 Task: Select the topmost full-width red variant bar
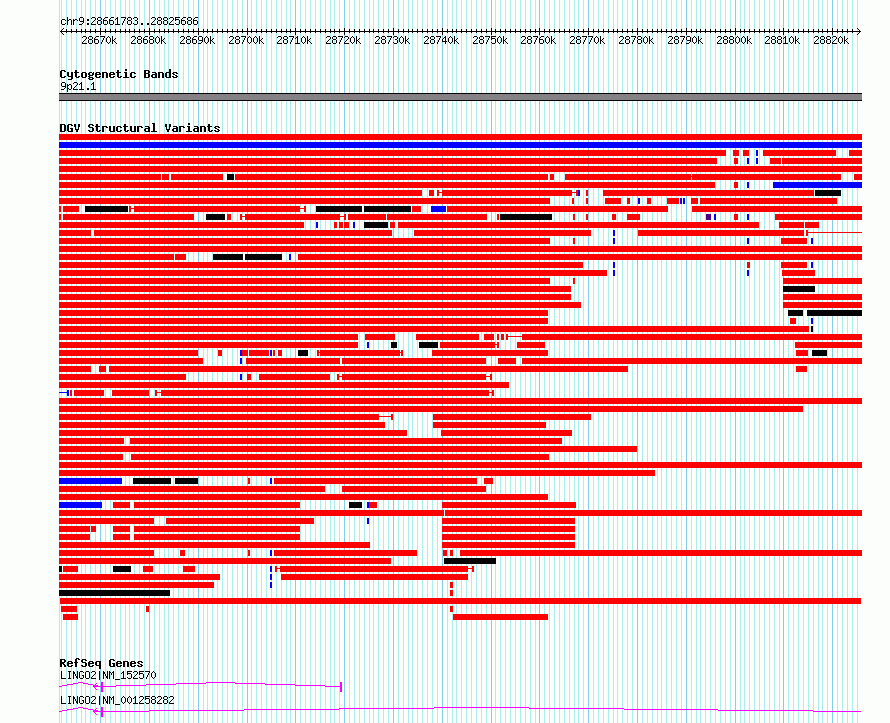[x=460, y=137]
